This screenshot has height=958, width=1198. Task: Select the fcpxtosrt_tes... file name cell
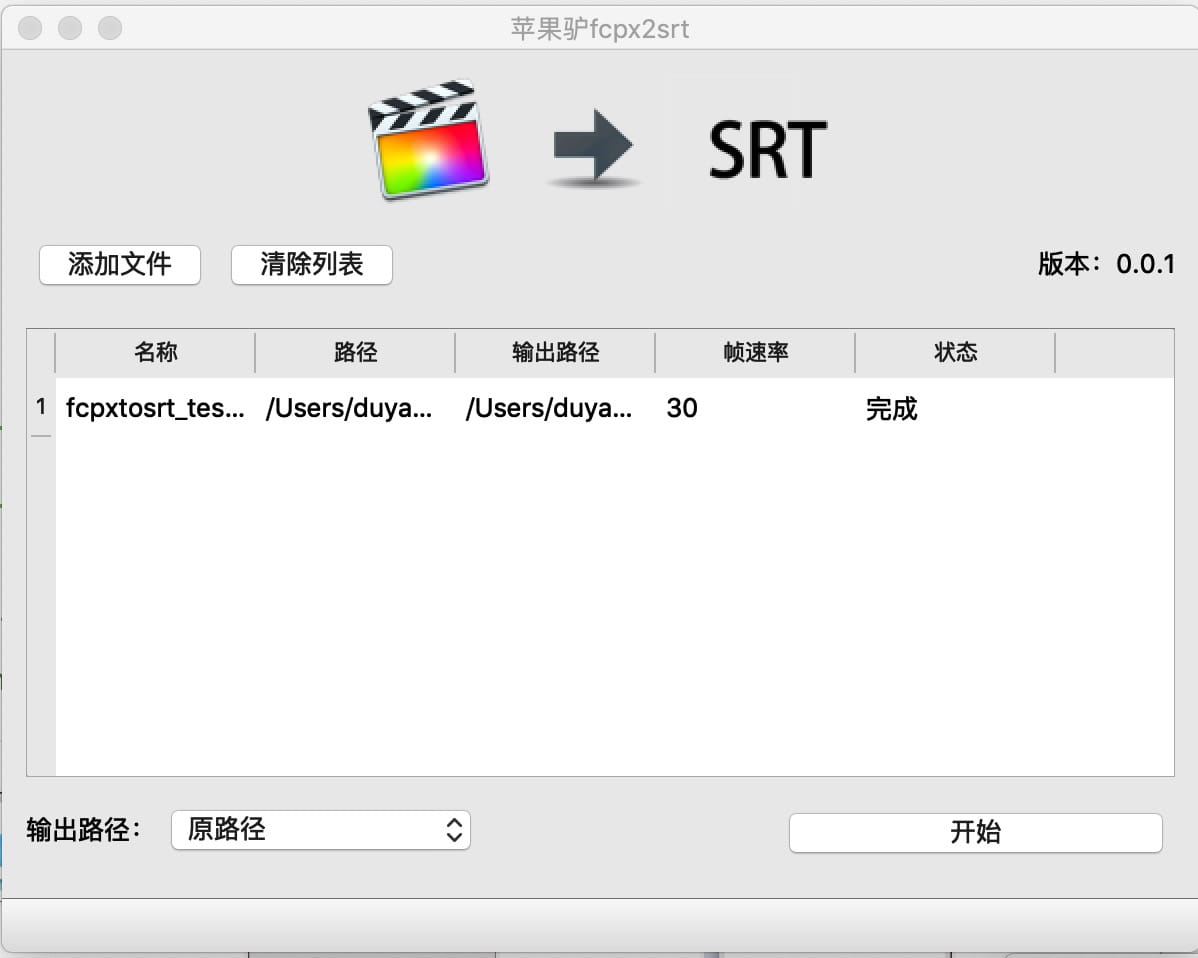tap(155, 408)
